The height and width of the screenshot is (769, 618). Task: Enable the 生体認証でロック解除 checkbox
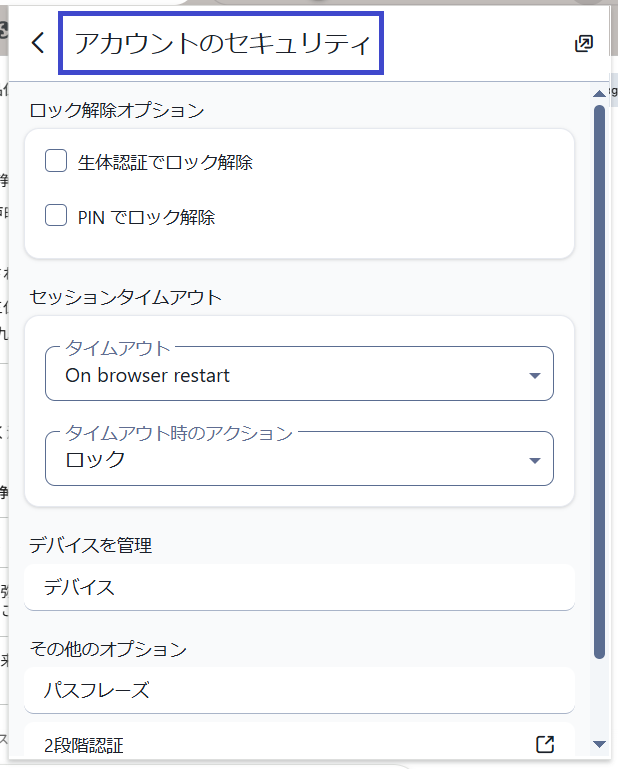pos(57,161)
